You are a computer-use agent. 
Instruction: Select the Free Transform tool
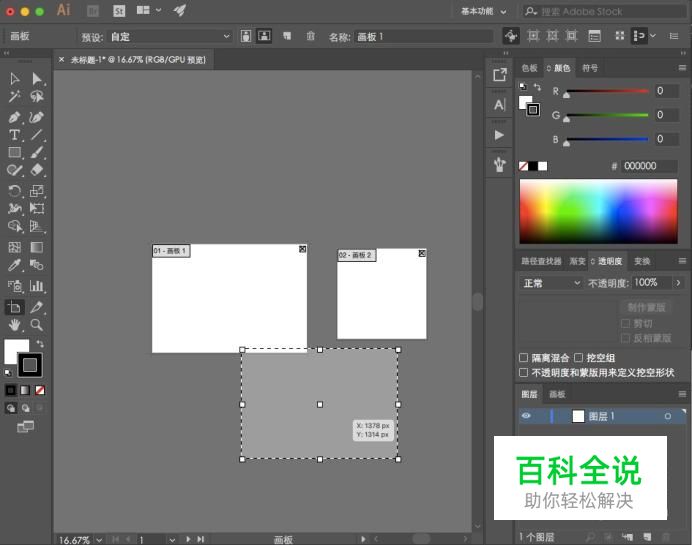(x=37, y=208)
